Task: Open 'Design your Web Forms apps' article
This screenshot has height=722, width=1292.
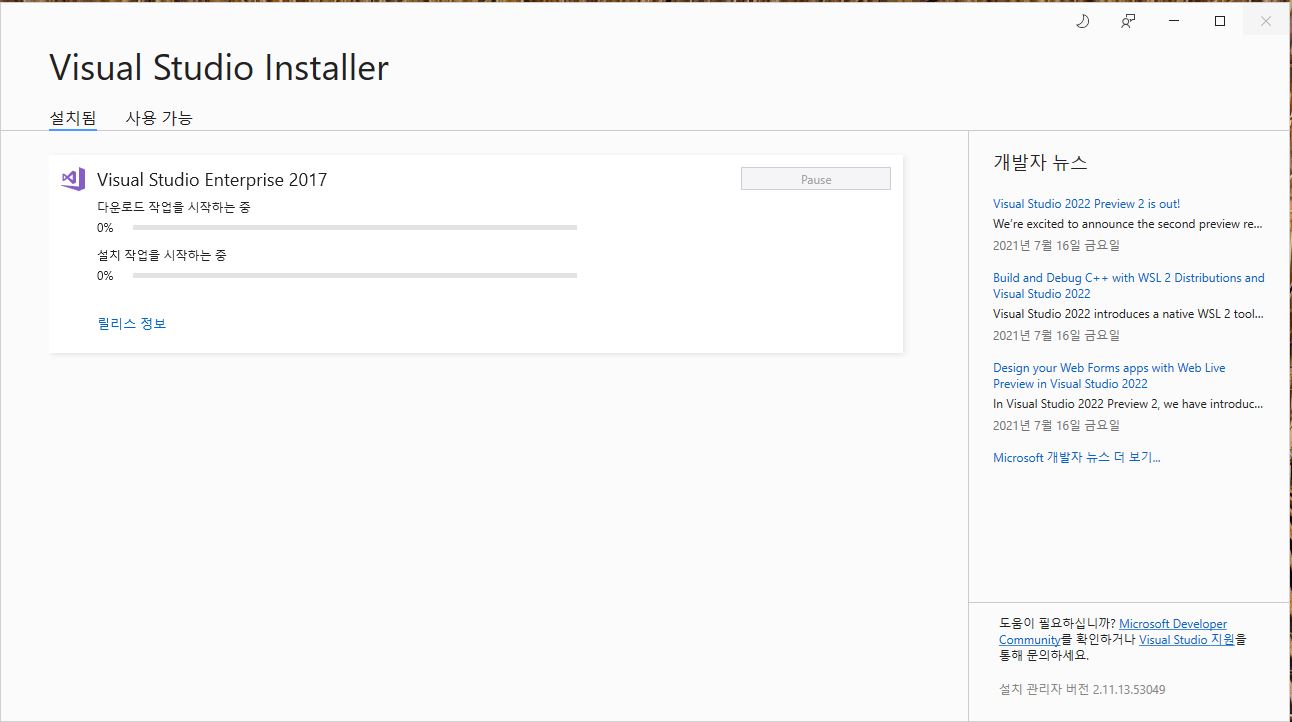Action: [x=1109, y=376]
